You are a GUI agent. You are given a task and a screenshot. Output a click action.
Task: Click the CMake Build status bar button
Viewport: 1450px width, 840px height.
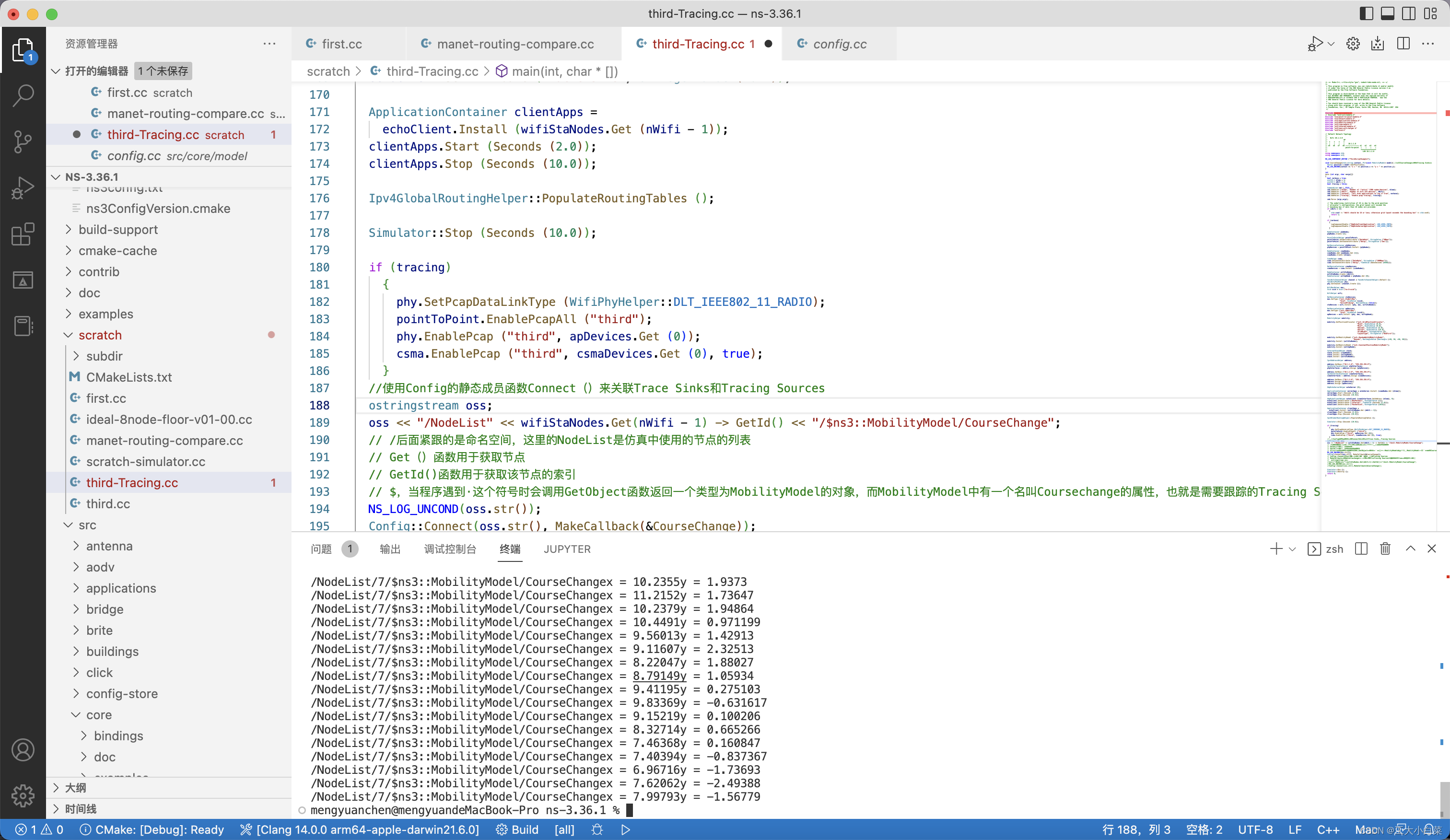517,829
